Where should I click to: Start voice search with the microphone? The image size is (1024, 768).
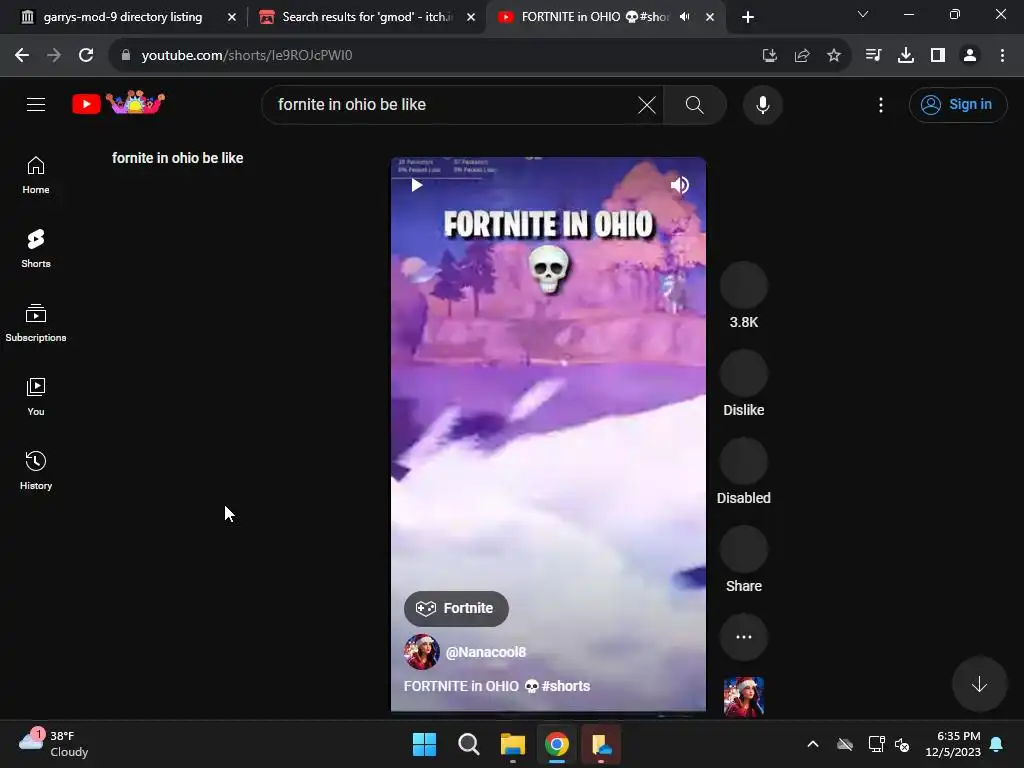762,104
